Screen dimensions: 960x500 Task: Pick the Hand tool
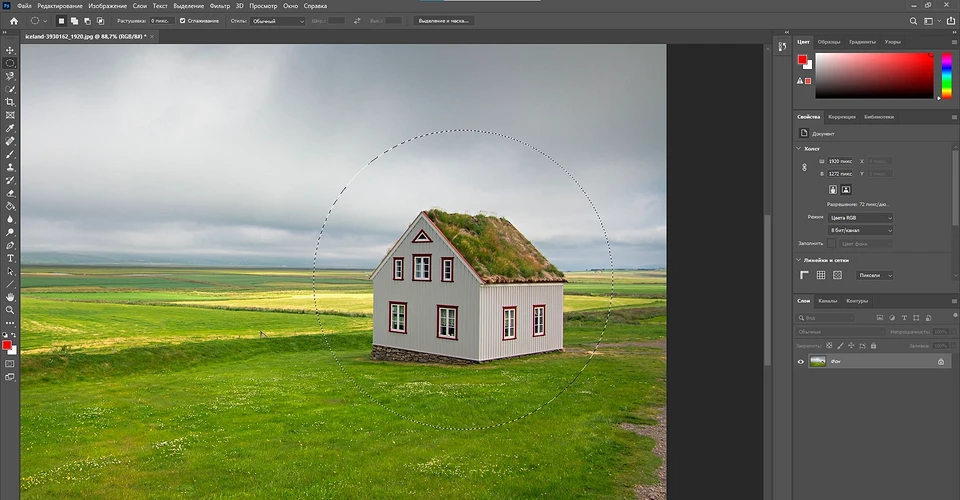point(10,297)
